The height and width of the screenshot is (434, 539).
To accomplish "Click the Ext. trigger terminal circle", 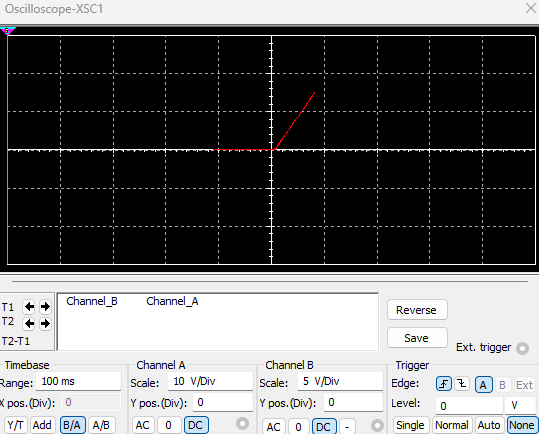I will 522,348.
